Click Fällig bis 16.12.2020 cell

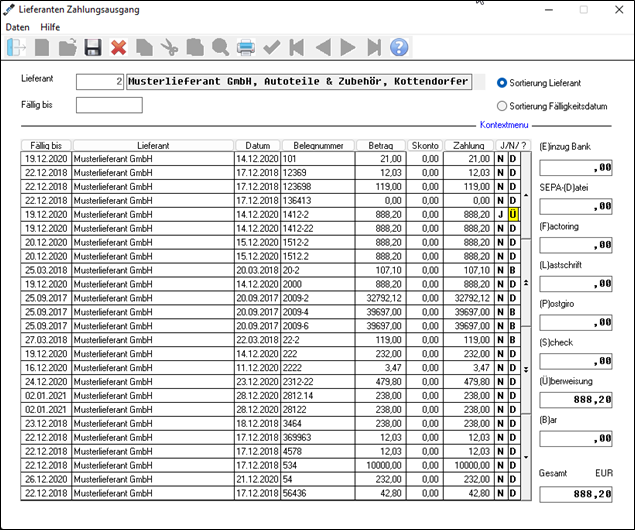(46, 368)
